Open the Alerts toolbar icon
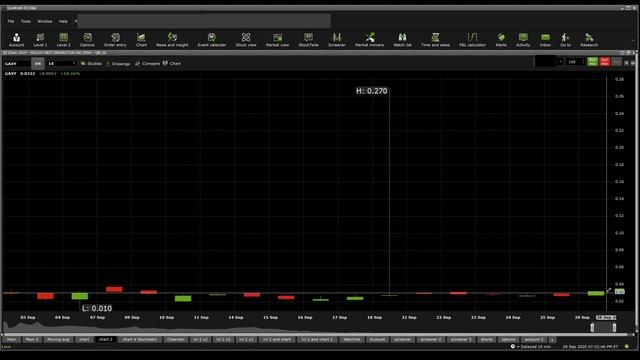640x360 pixels. 501,40
